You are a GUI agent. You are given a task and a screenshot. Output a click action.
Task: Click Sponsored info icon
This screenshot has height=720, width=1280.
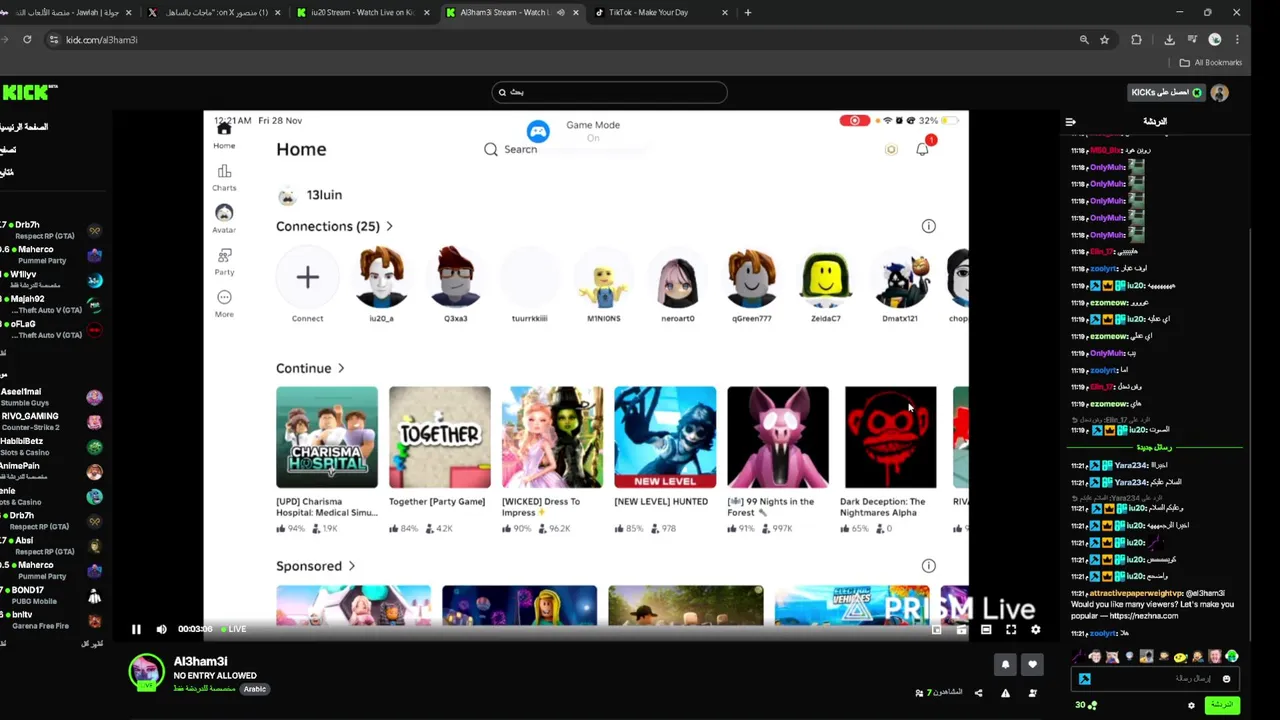coord(928,566)
